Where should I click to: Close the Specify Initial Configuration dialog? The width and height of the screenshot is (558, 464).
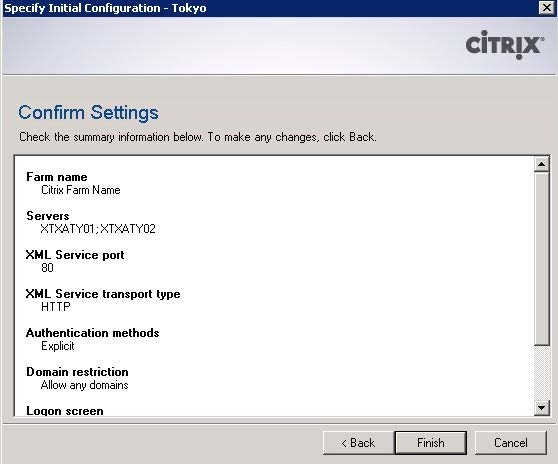click(547, 7)
